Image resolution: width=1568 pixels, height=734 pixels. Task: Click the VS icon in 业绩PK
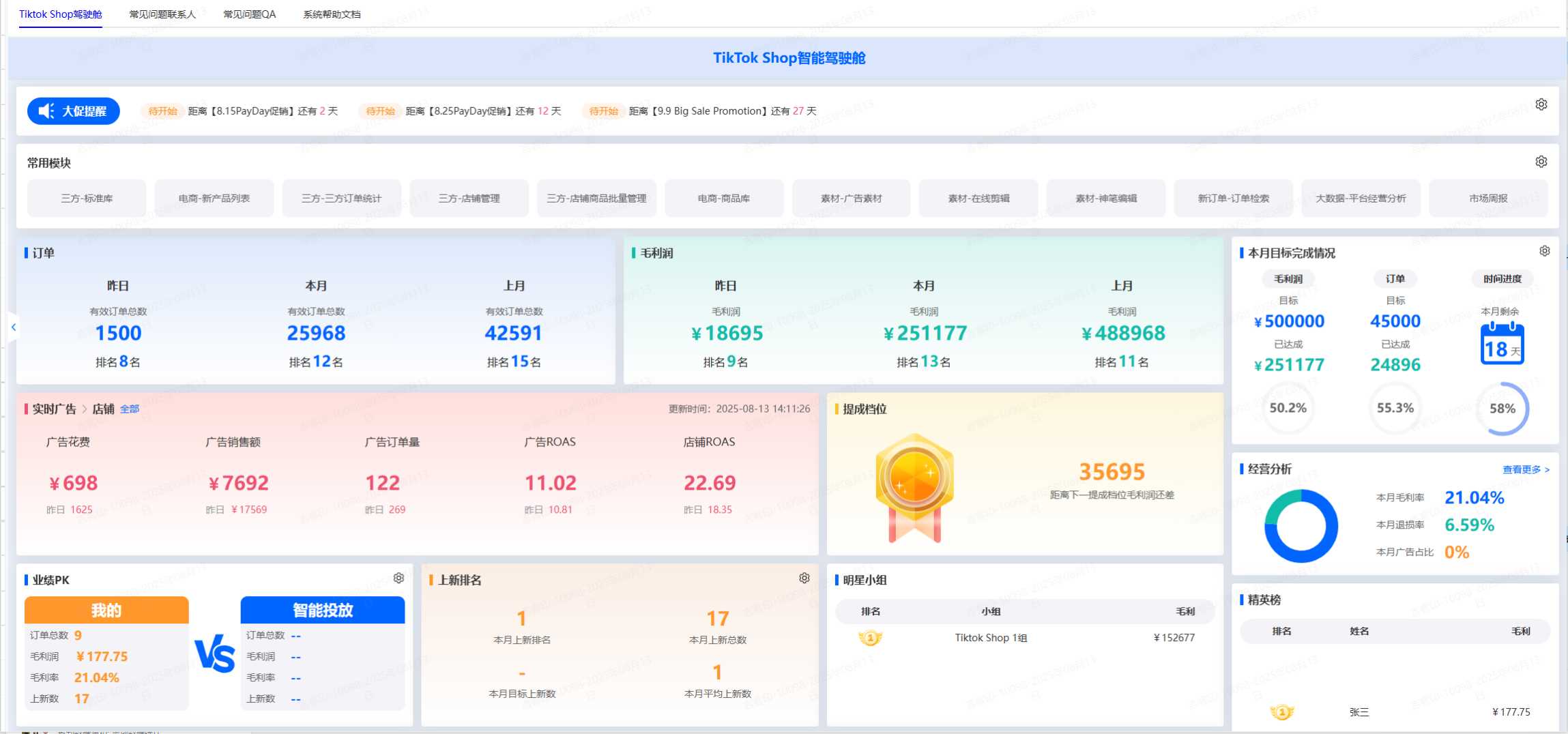pyautogui.click(x=215, y=655)
